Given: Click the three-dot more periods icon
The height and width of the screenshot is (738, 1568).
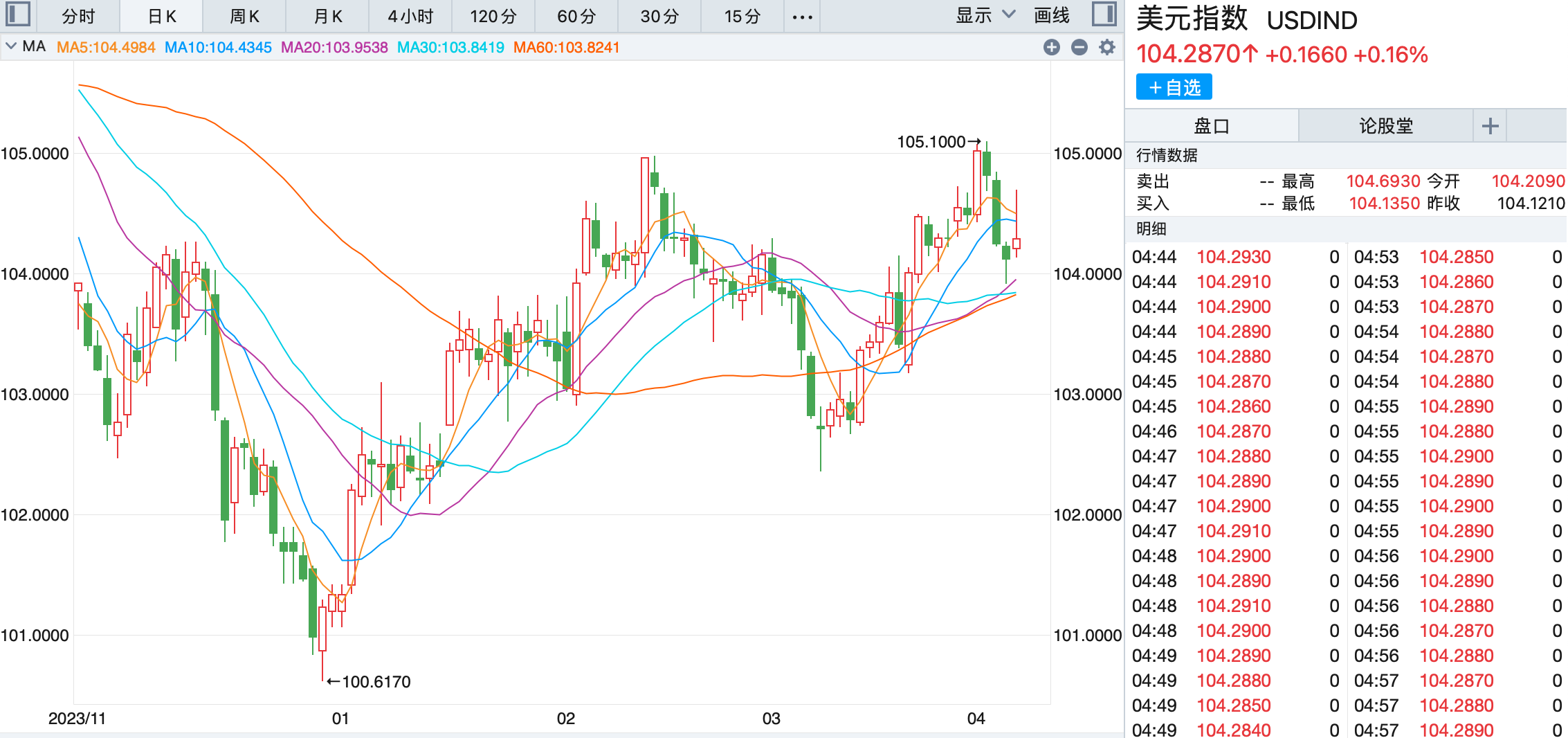Looking at the screenshot, I should tap(802, 17).
